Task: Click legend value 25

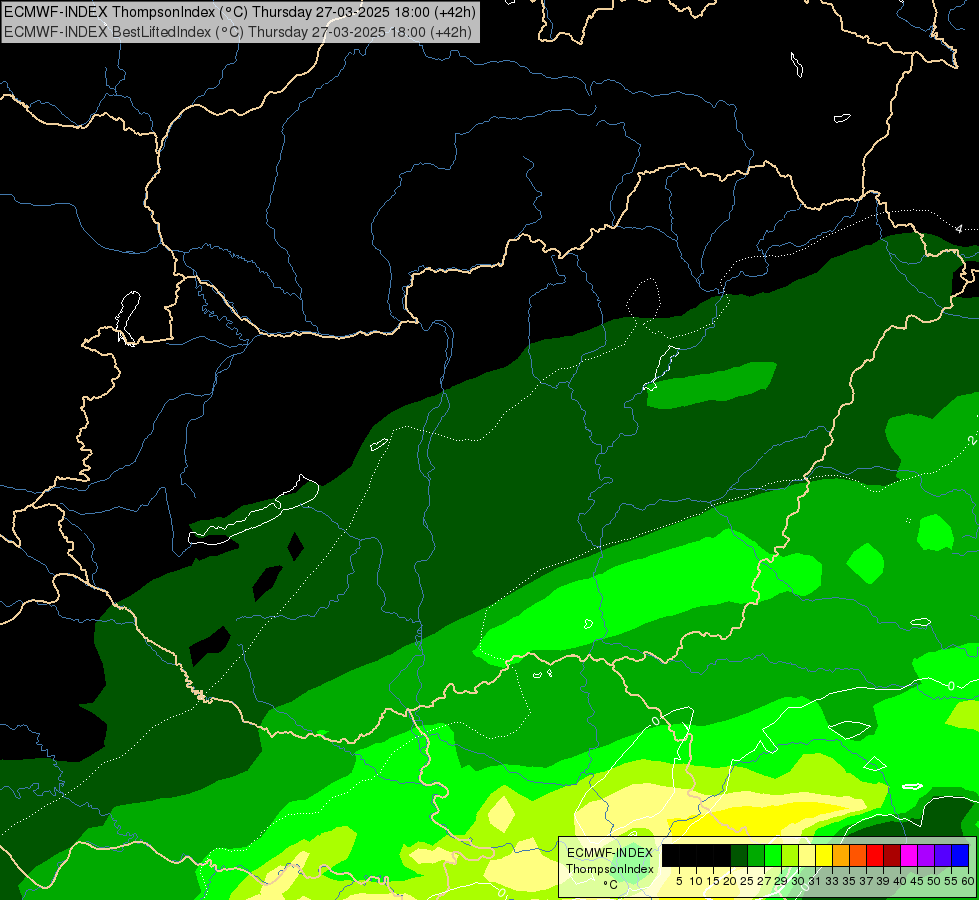Action: tap(747, 881)
